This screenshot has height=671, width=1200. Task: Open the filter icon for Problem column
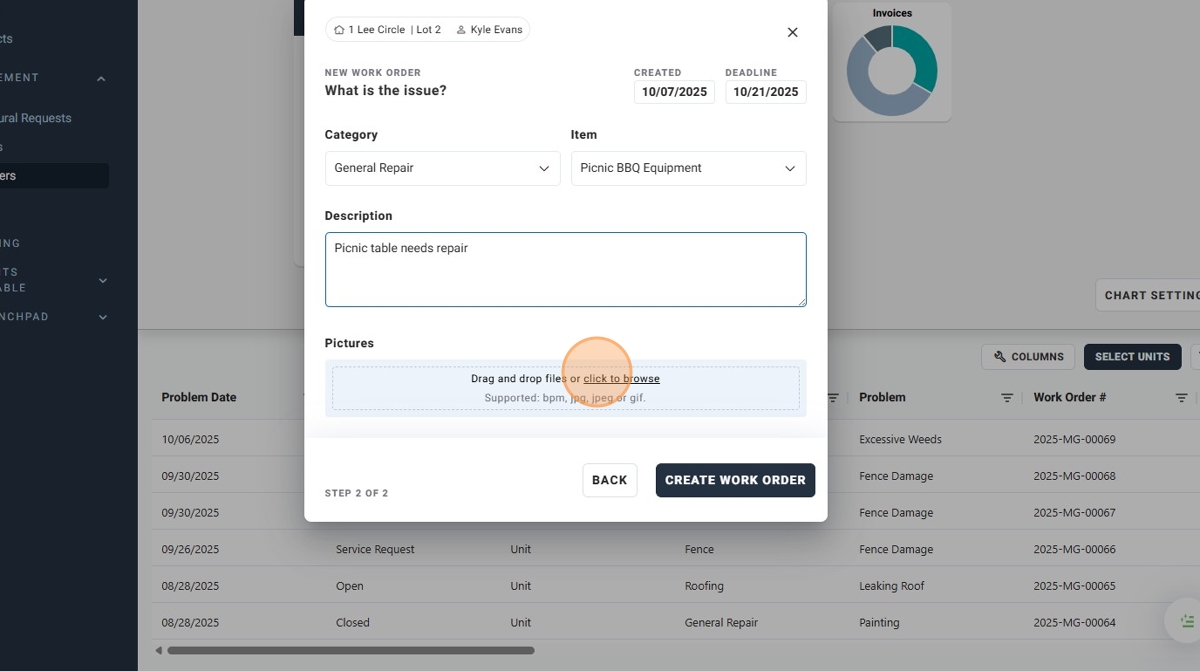1007,398
